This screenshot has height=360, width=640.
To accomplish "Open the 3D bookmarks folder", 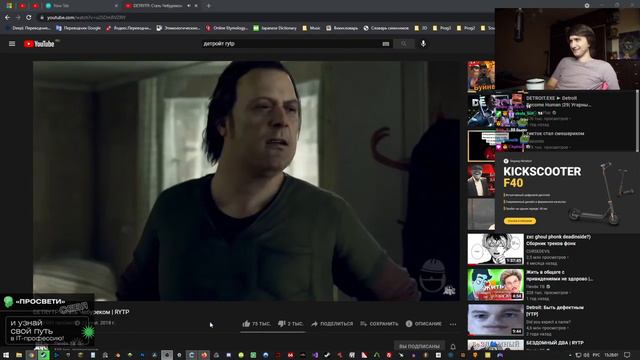I will pyautogui.click(x=421, y=28).
